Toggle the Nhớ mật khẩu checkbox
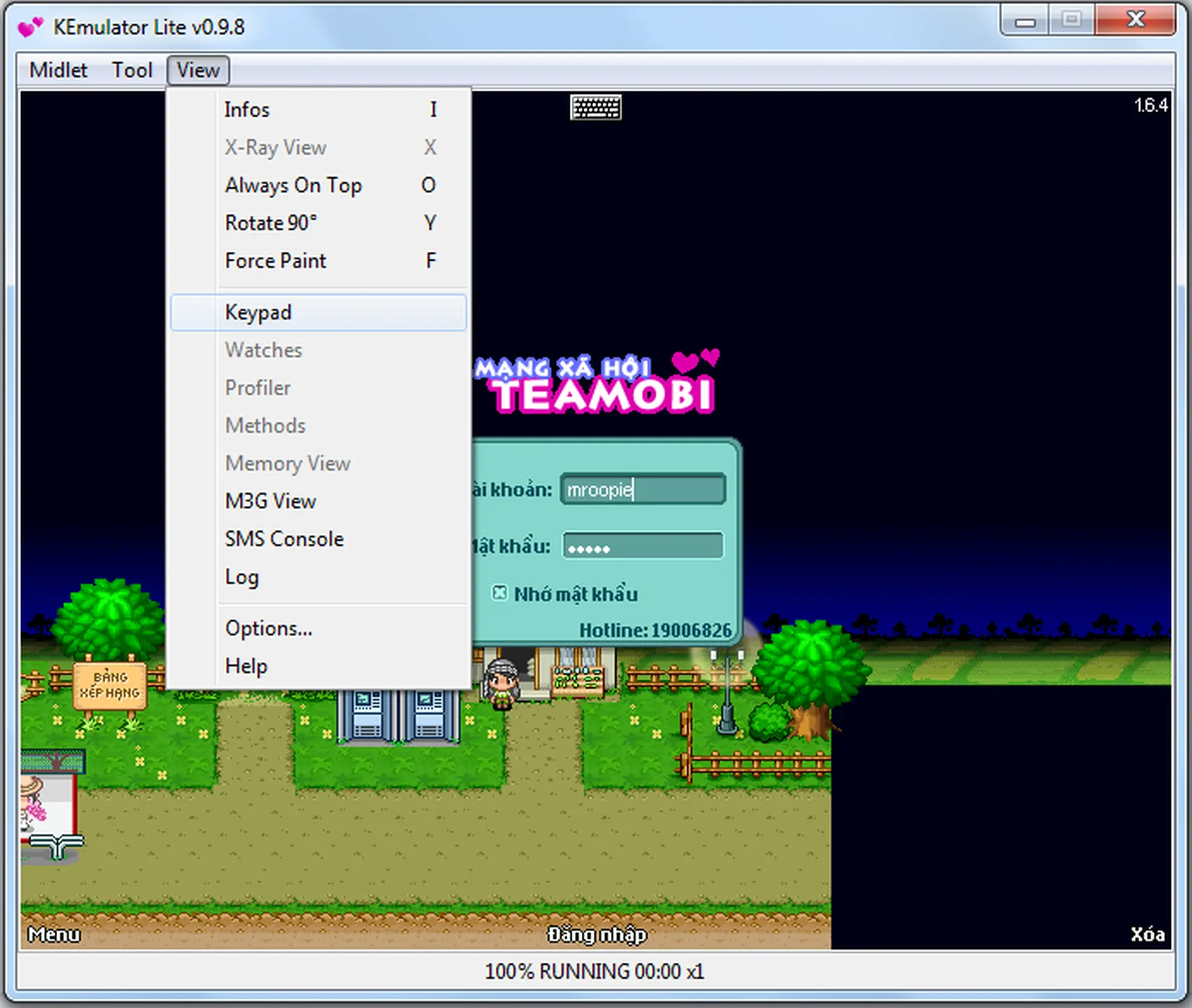1192x1008 pixels. pos(499,593)
